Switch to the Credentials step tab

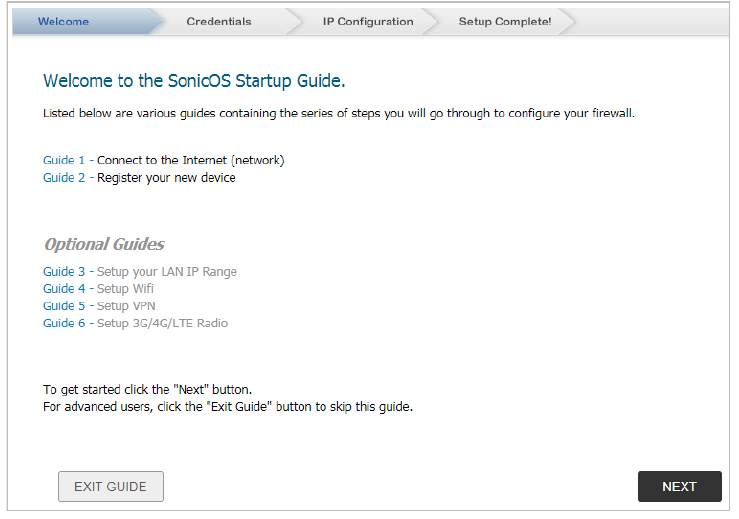(x=219, y=21)
